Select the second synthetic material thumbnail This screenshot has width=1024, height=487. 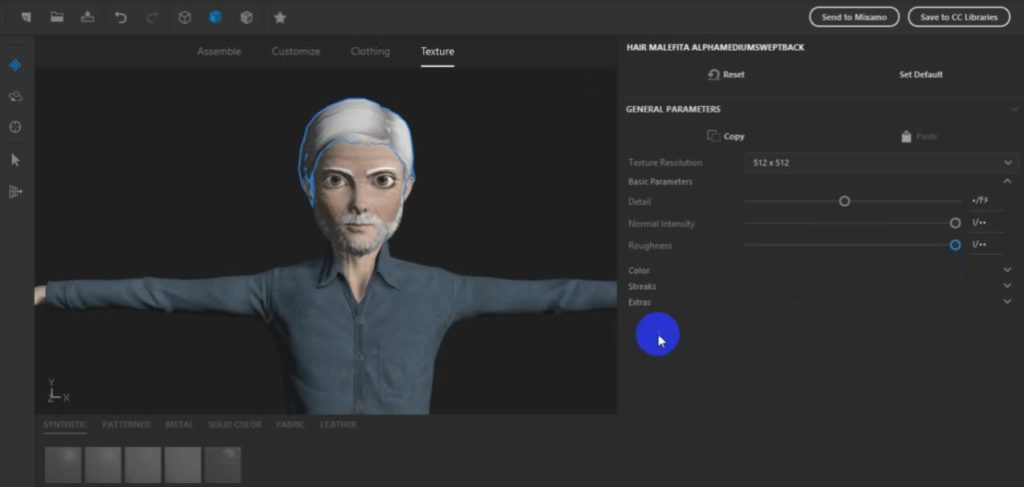click(x=103, y=465)
